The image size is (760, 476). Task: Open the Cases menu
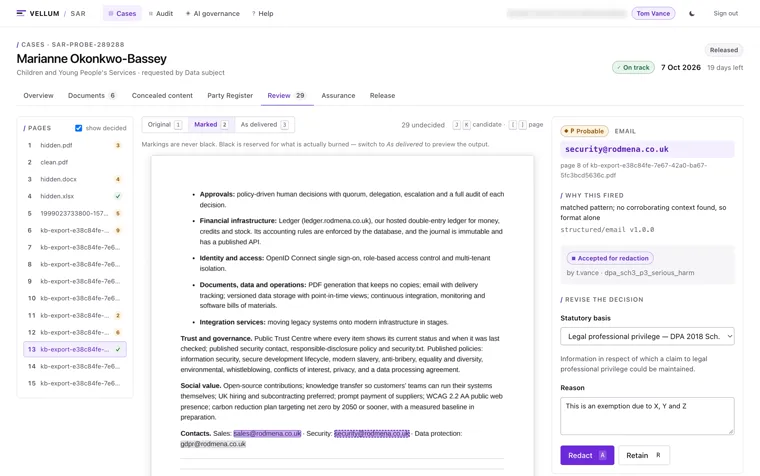pos(122,14)
